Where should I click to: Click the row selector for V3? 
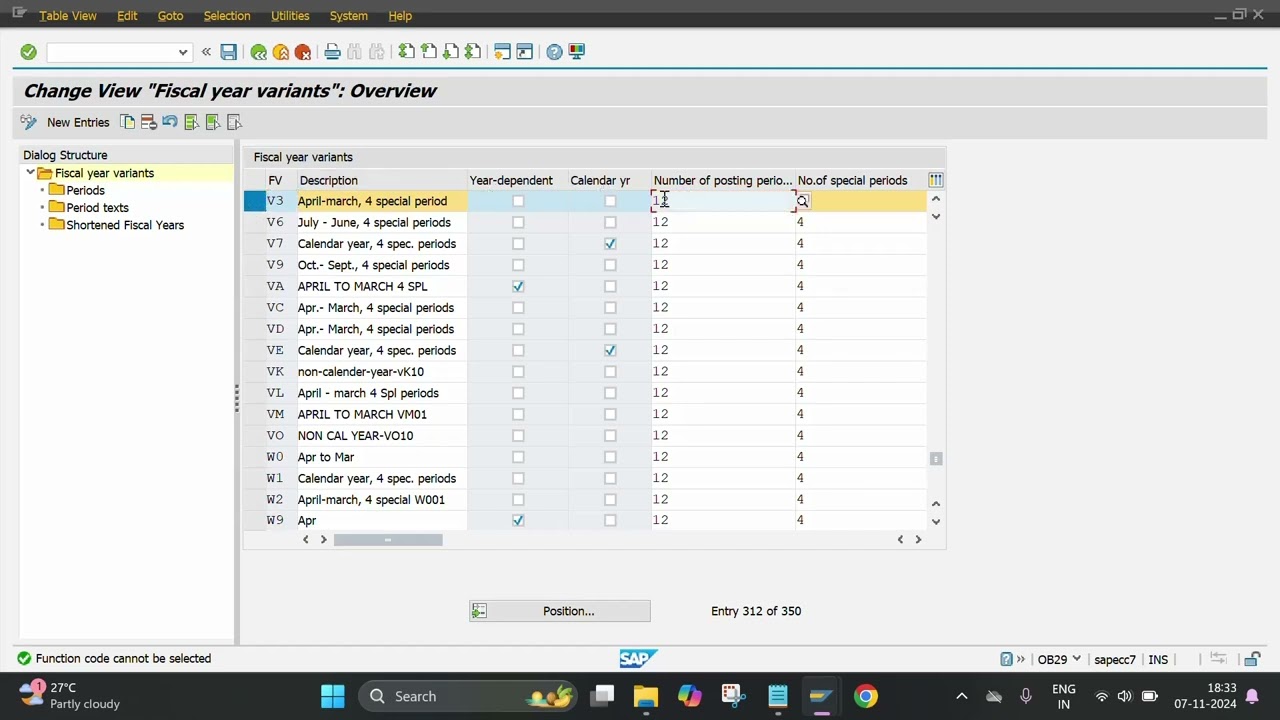pyautogui.click(x=254, y=201)
